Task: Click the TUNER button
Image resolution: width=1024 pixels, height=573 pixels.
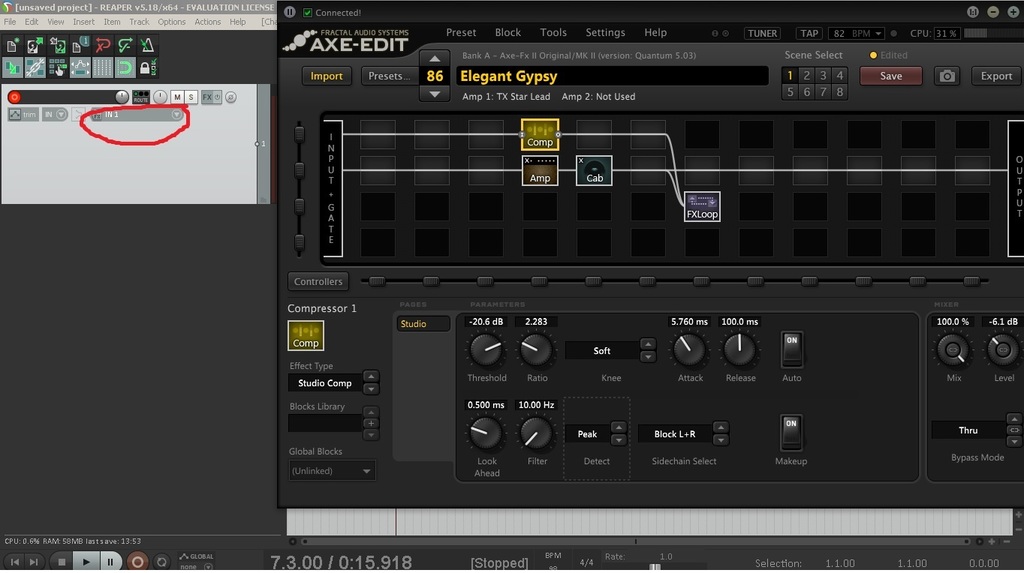Action: click(x=762, y=33)
